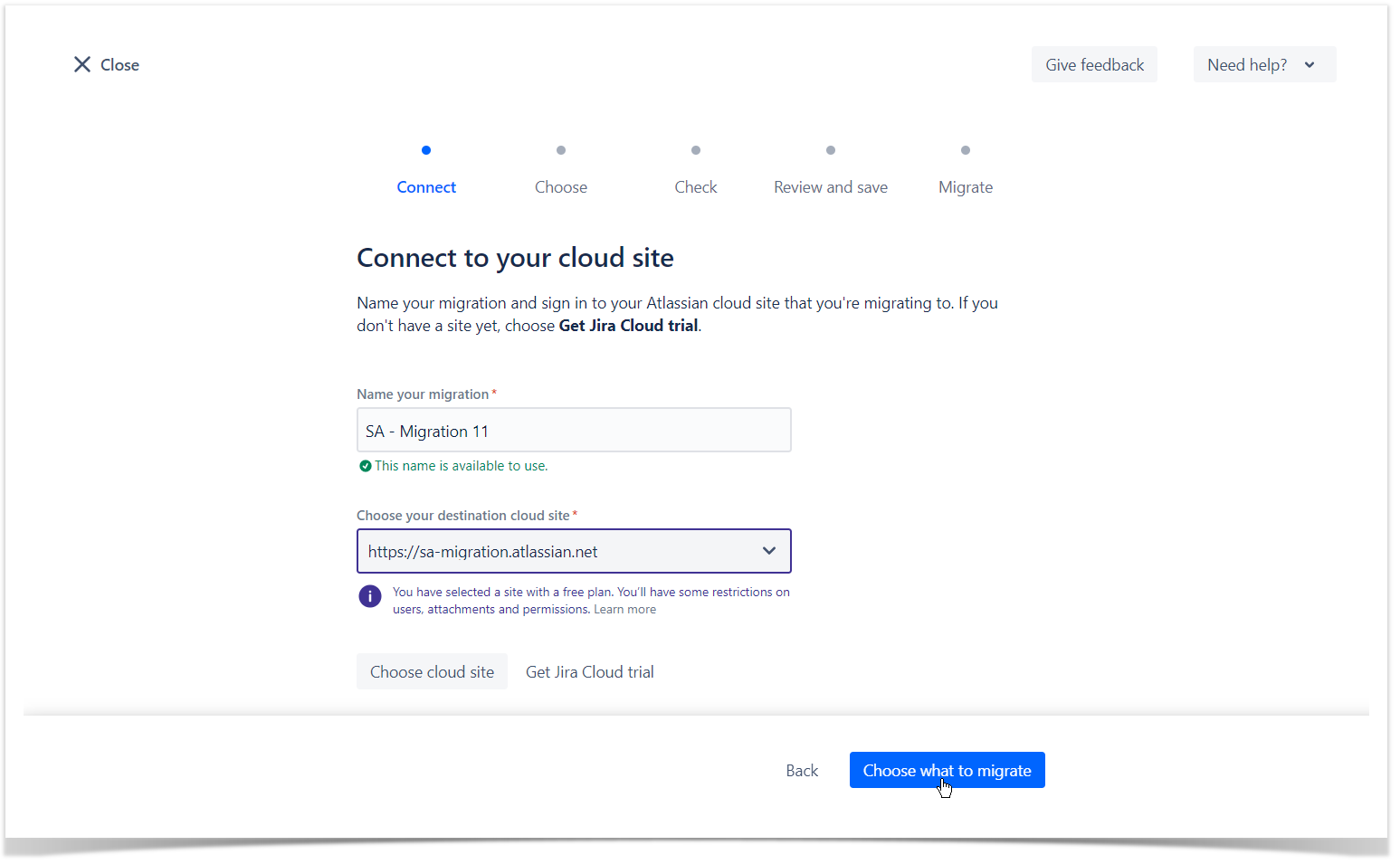Click the Choose cloud site button
1400x864 pixels.
(432, 672)
